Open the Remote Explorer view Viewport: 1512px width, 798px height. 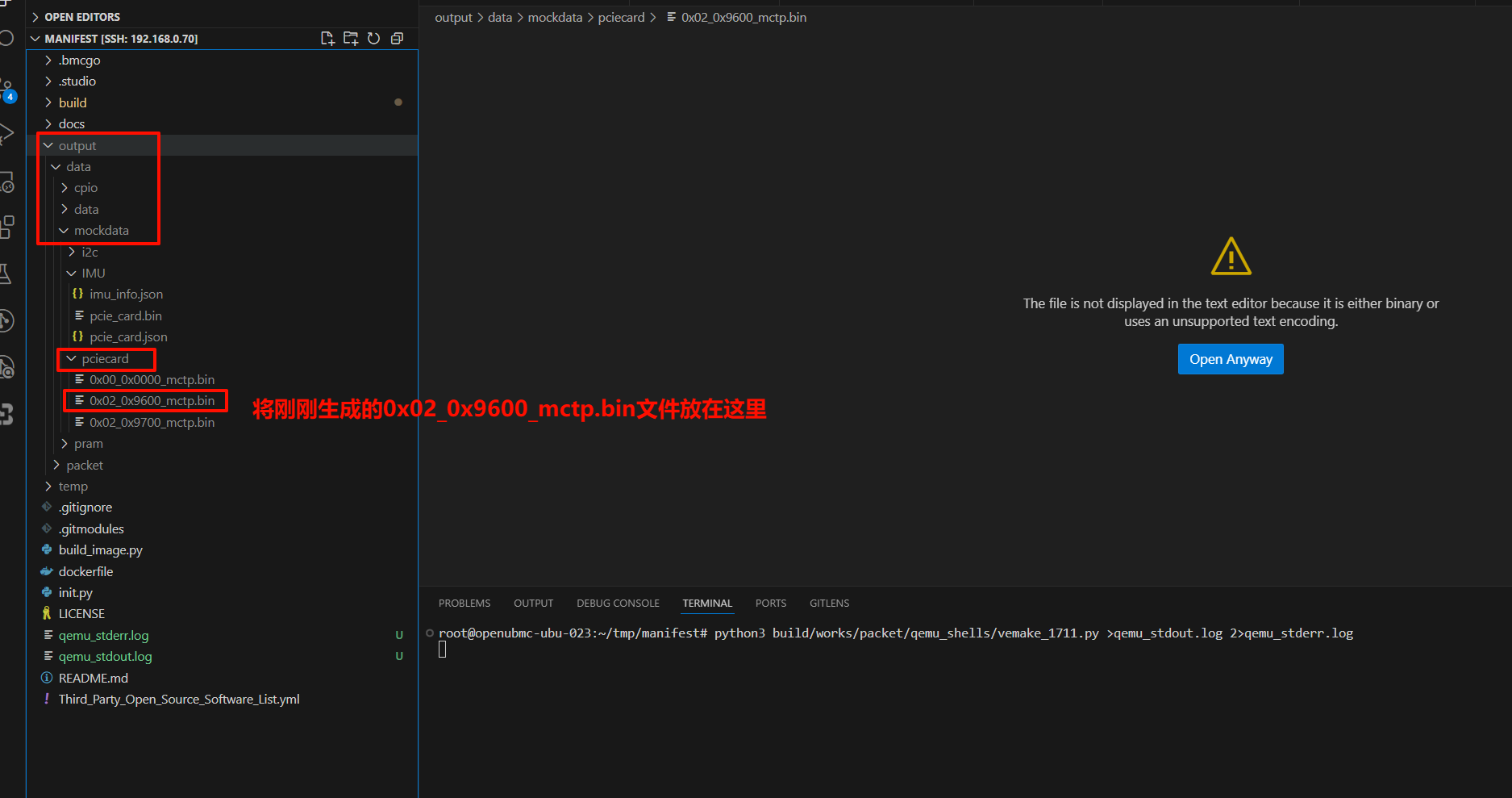click(6, 183)
